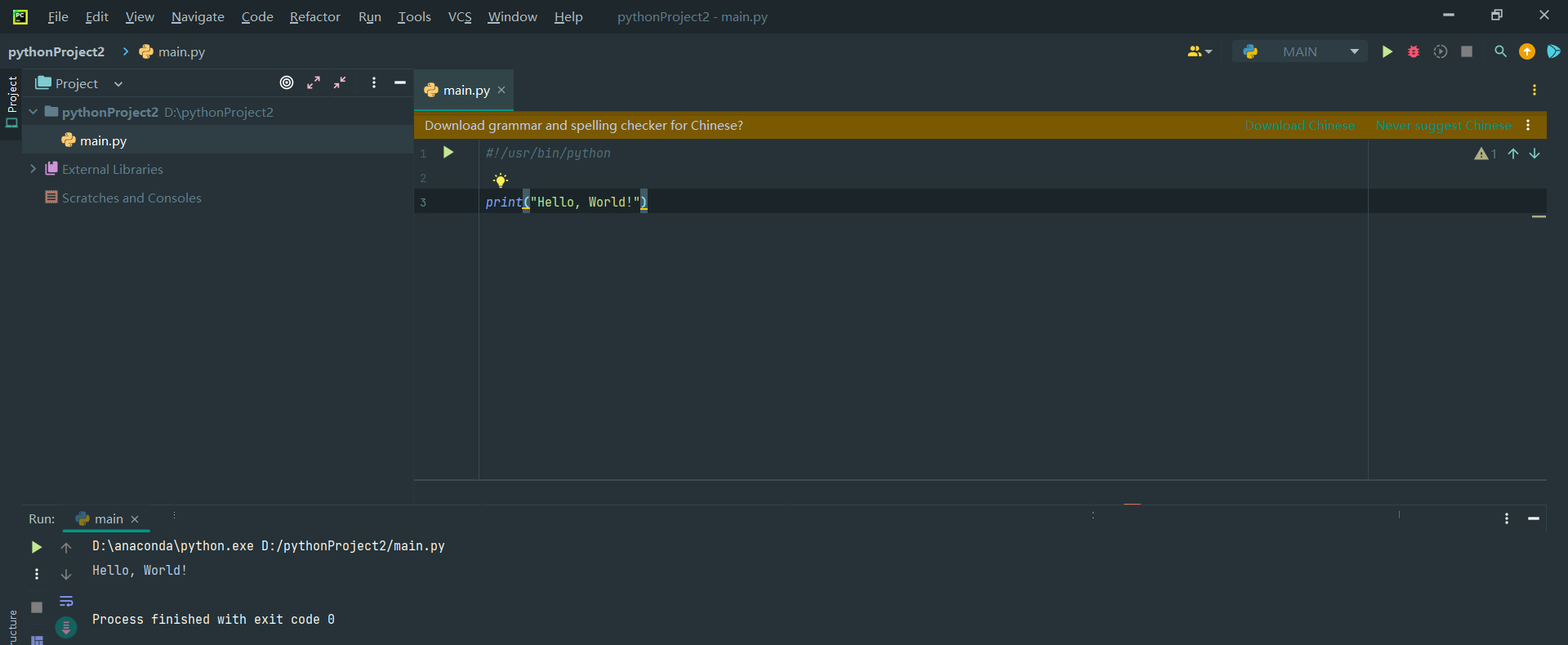Open editor tabs three-dot menu
This screenshot has height=645, width=1568.
(1535, 90)
